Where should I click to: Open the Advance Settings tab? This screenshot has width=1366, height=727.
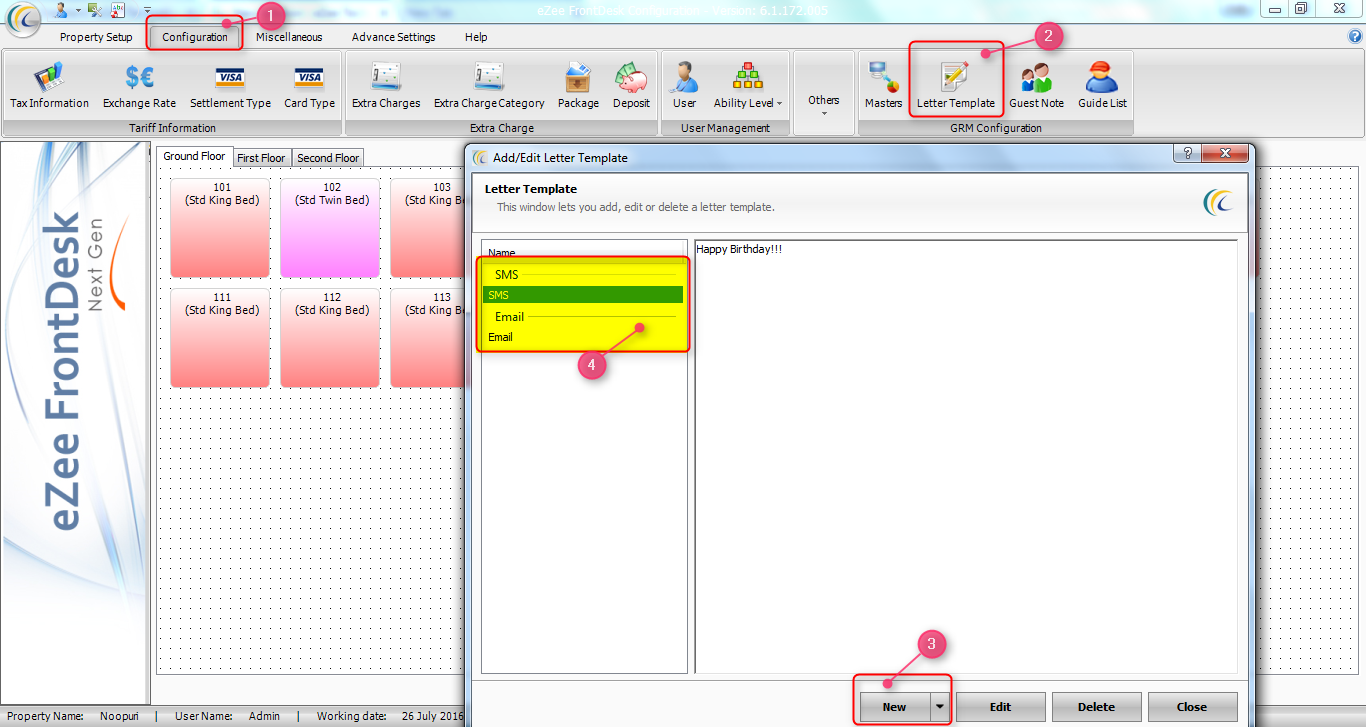[x=393, y=37]
